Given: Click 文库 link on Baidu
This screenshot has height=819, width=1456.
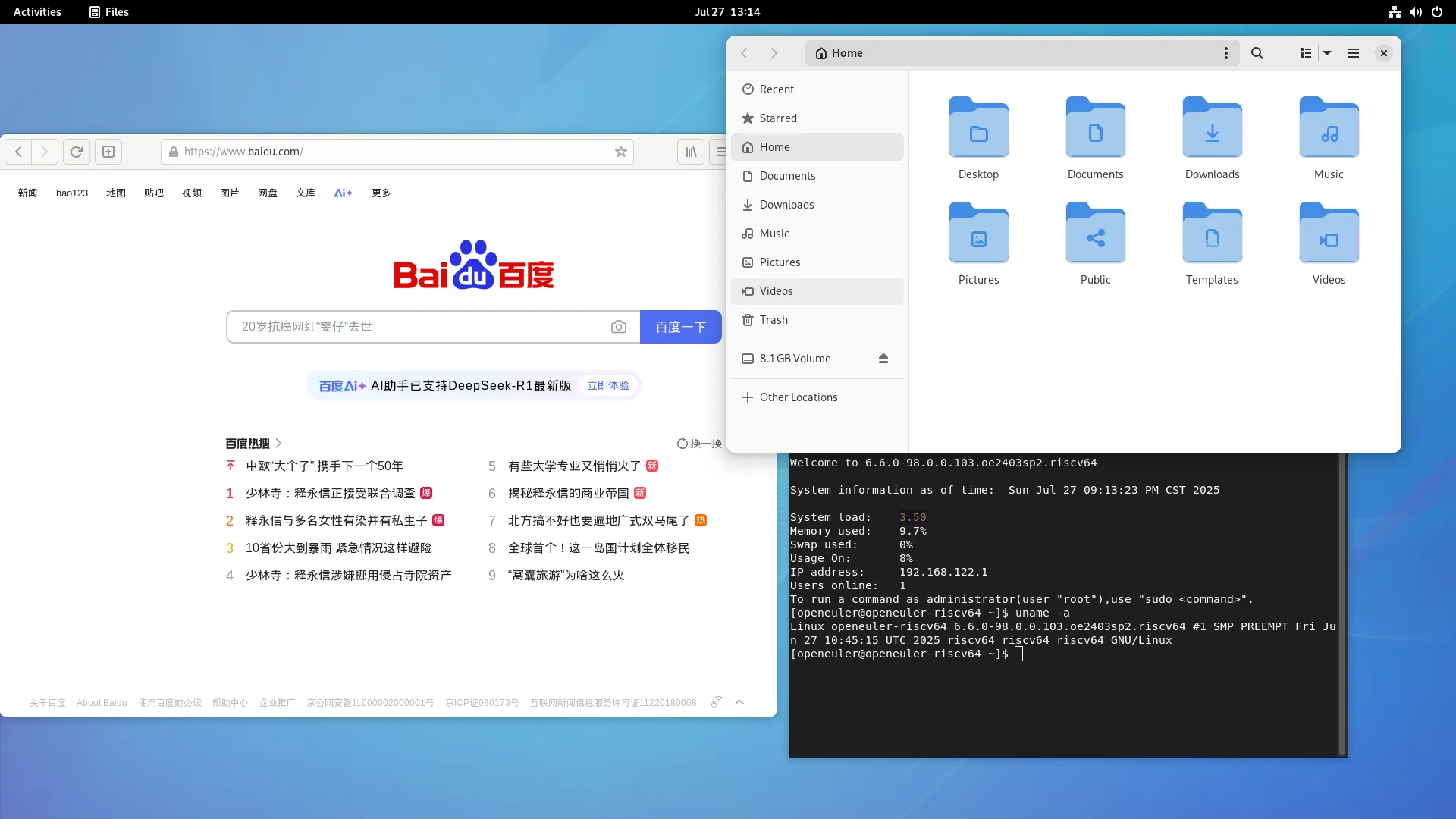Looking at the screenshot, I should tap(306, 193).
